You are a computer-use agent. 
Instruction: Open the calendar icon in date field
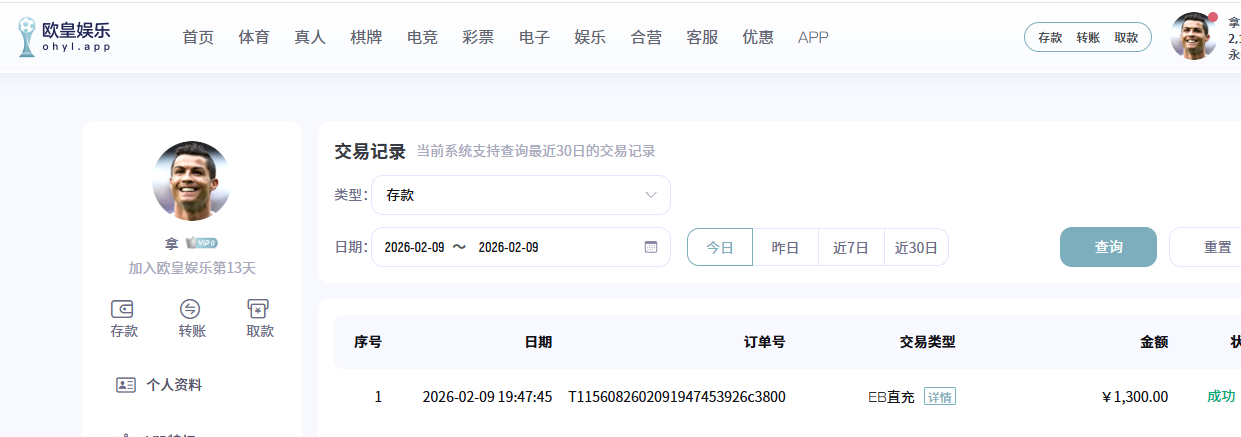click(x=651, y=247)
